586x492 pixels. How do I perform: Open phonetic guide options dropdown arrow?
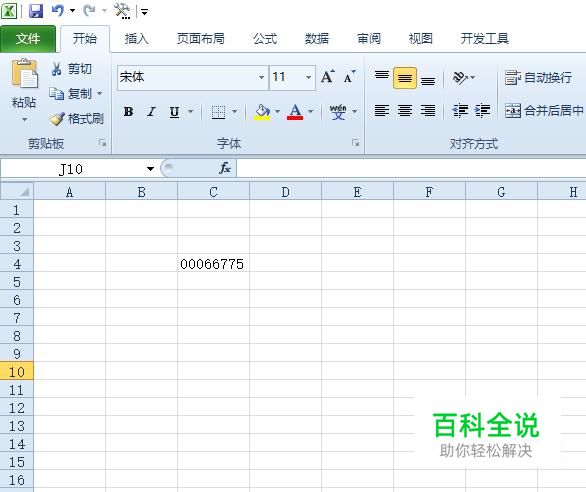click(354, 111)
